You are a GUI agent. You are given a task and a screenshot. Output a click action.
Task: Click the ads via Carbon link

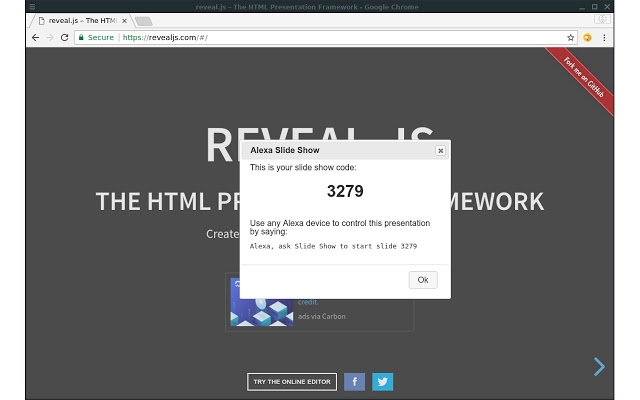point(322,316)
